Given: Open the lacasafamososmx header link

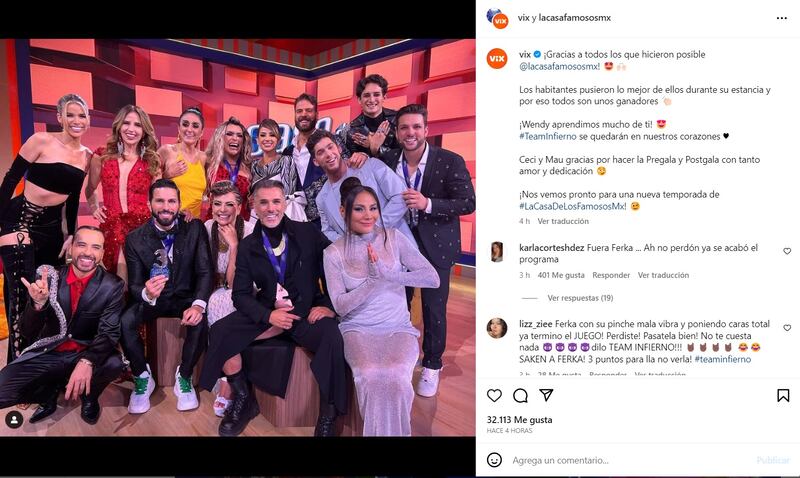Looking at the screenshot, I should (x=574, y=18).
